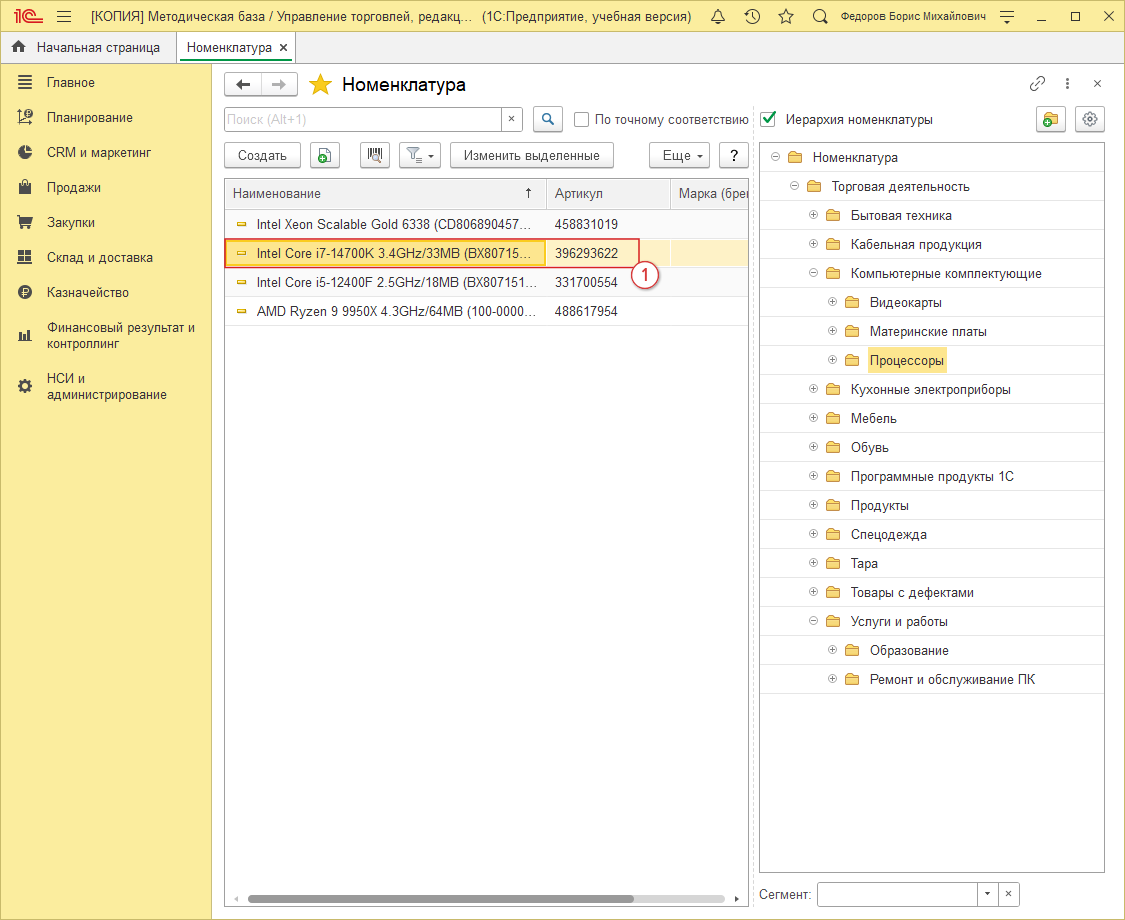Open hierarchy settings gear icon
The height and width of the screenshot is (920, 1125).
(x=1090, y=119)
